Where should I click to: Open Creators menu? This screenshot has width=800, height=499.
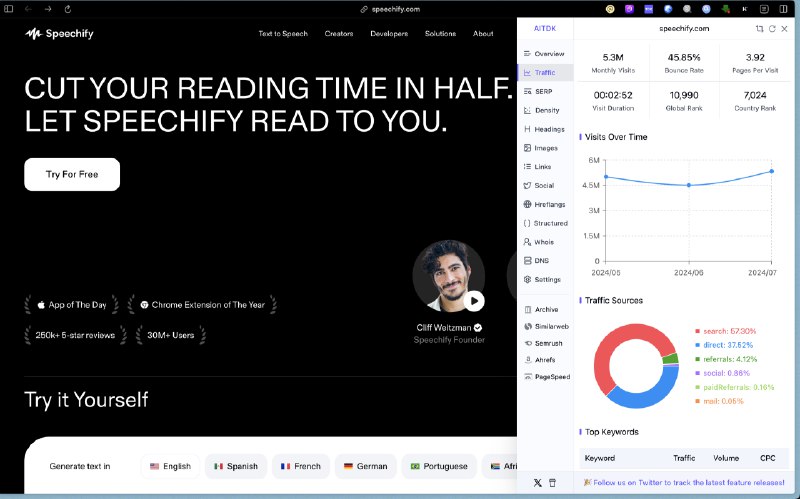(339, 34)
